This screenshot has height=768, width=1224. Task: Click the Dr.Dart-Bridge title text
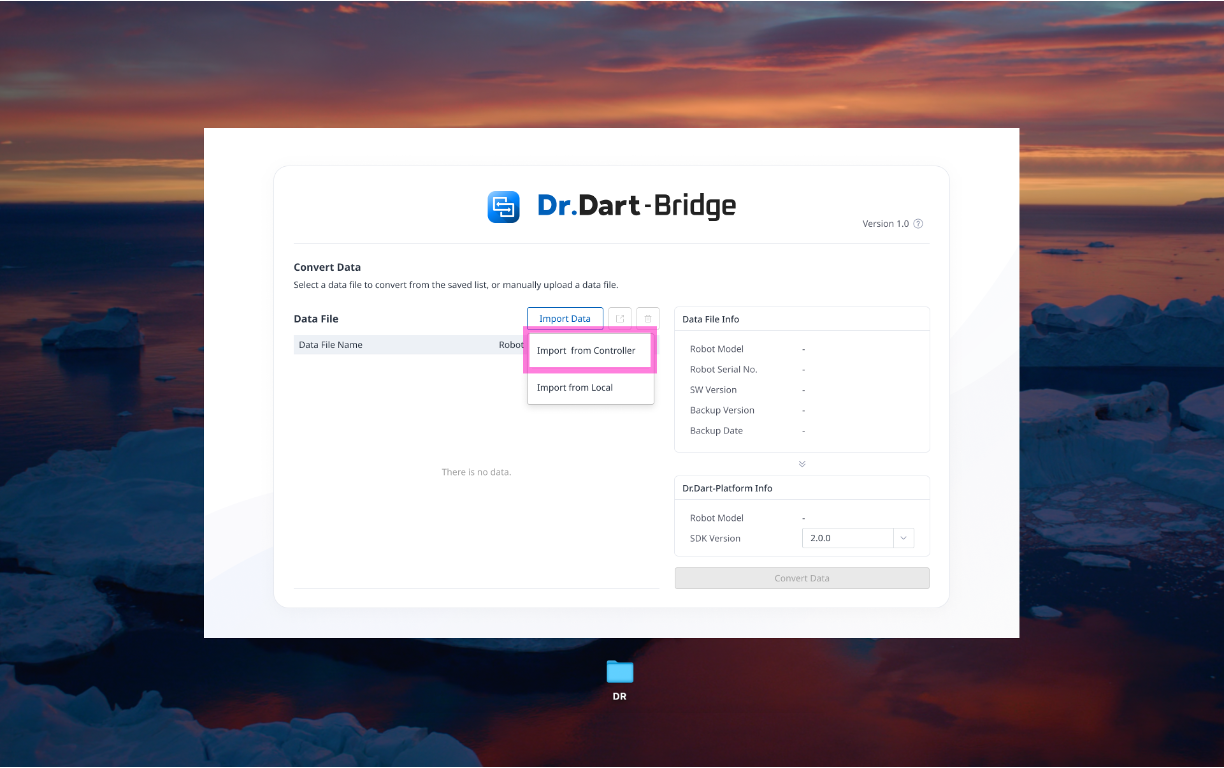[636, 206]
